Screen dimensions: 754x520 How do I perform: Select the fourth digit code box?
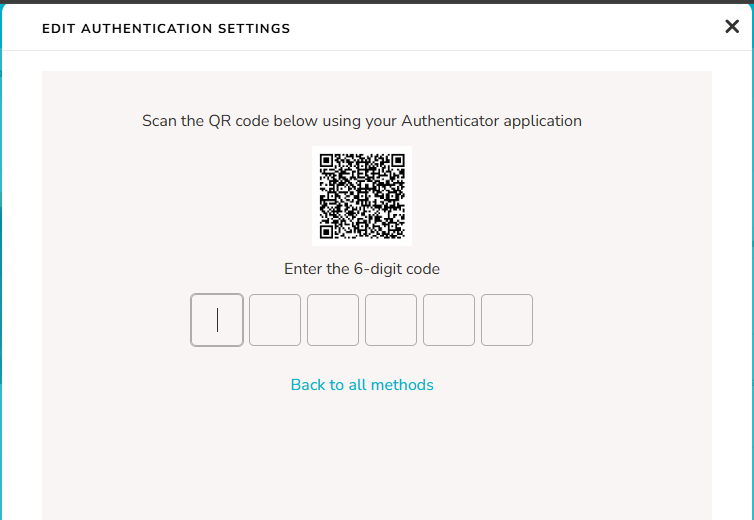click(391, 320)
